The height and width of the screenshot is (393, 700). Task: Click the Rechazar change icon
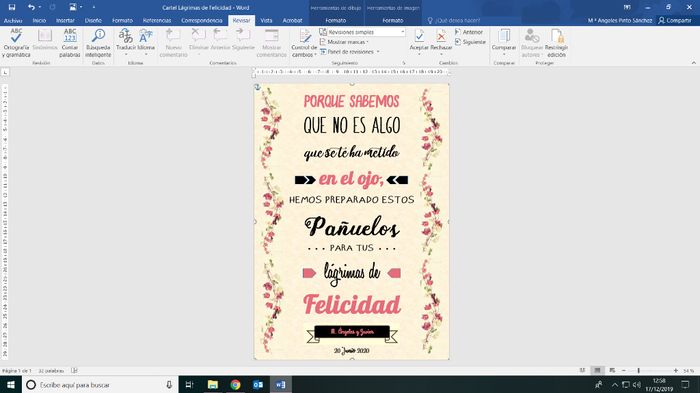(x=441, y=36)
